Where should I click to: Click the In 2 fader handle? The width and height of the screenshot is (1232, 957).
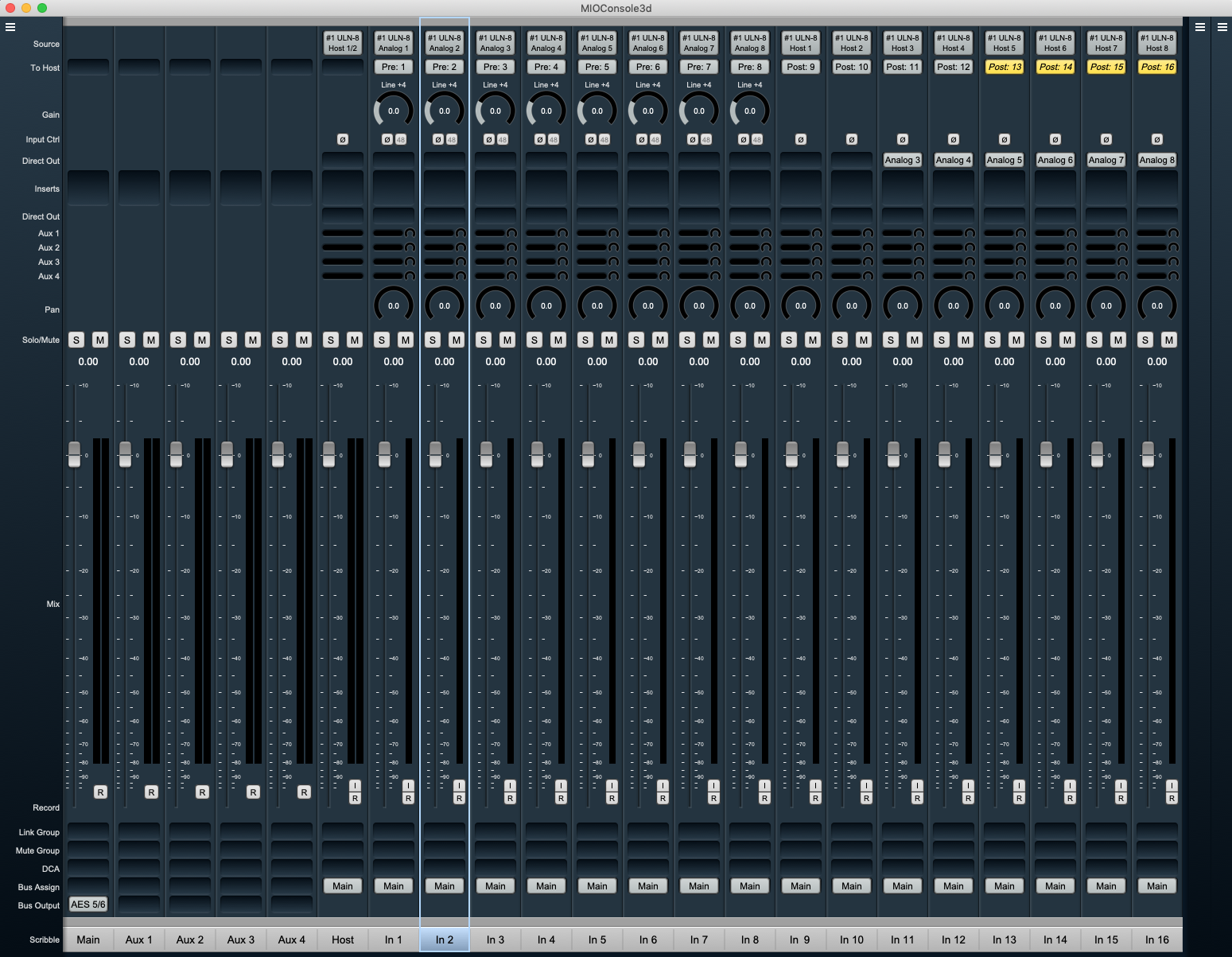[x=435, y=455]
